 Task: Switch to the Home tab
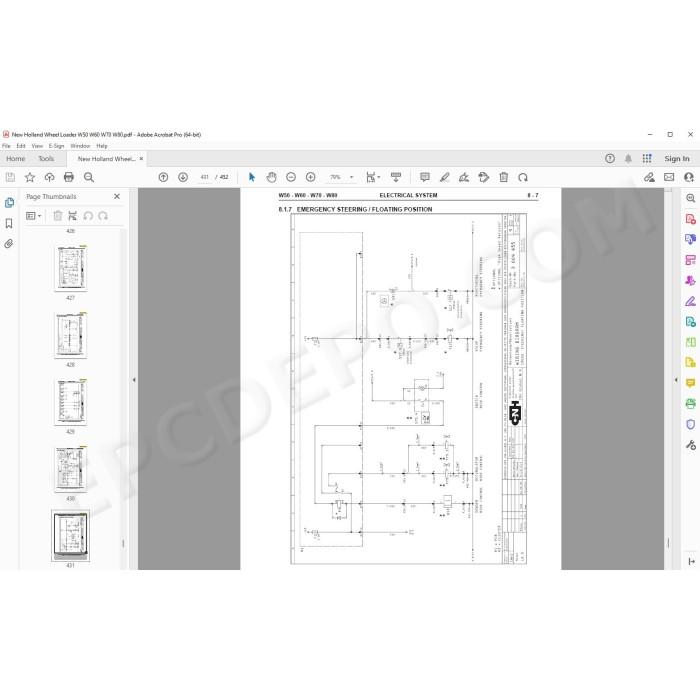point(16,158)
